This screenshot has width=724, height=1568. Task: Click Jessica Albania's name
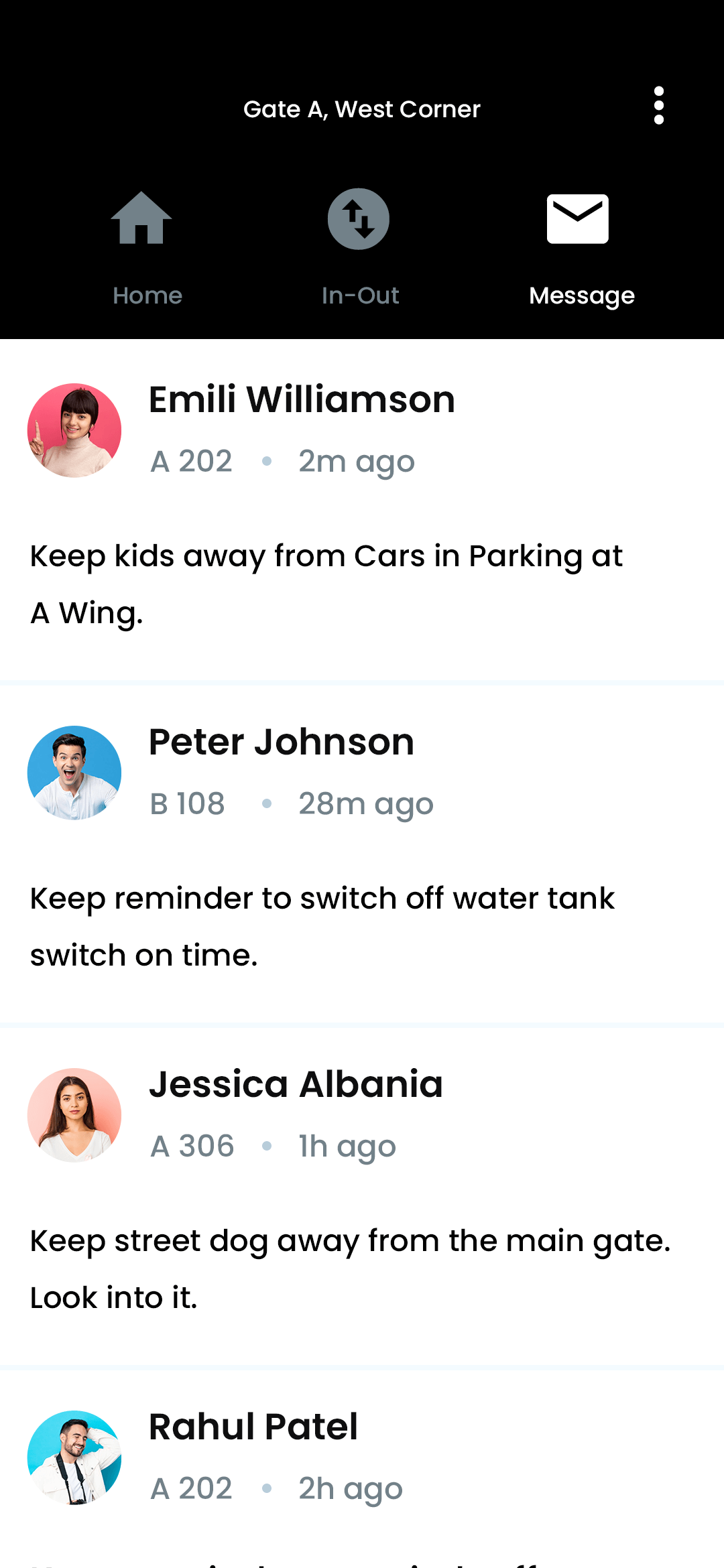tap(296, 1084)
